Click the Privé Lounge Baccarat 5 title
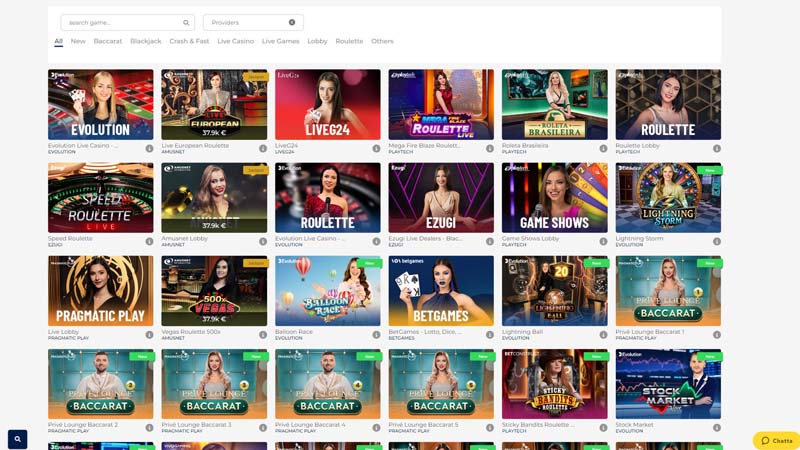800x450 pixels. [423, 424]
